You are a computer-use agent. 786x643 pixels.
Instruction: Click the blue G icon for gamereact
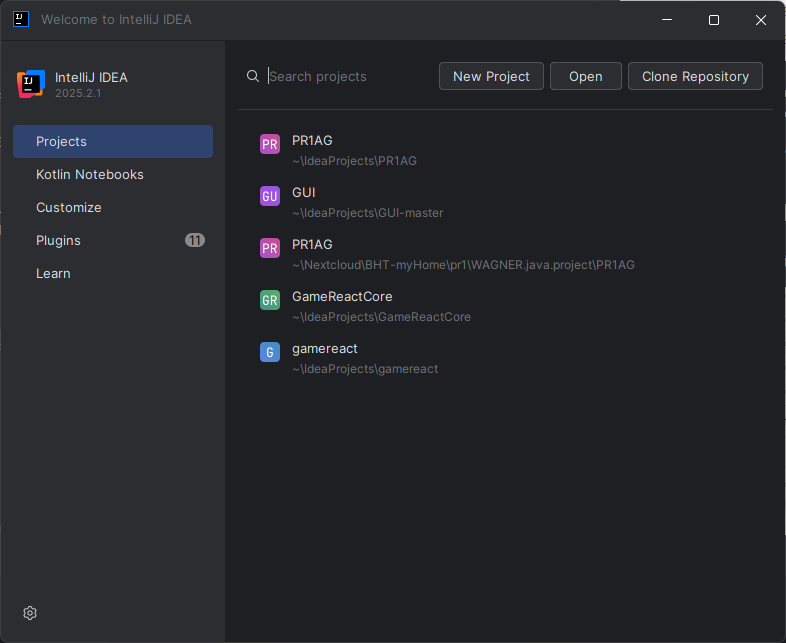pos(269,352)
